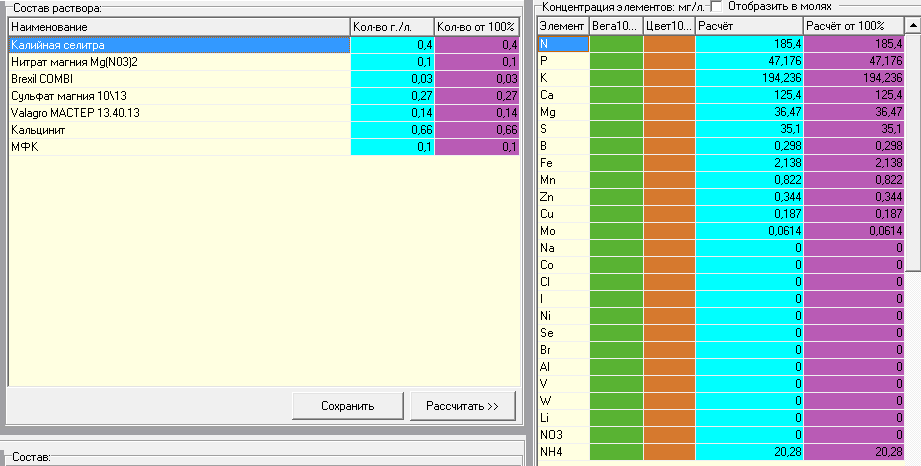The height and width of the screenshot is (466, 921).
Task: Click the 0,187 'от 100%' value for Cu
Action: coord(854,214)
